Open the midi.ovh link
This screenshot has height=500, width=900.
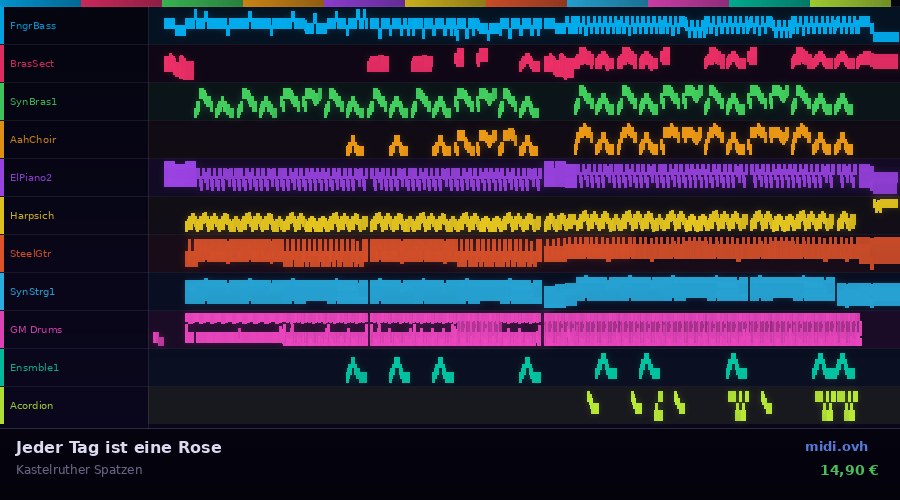click(x=836, y=446)
